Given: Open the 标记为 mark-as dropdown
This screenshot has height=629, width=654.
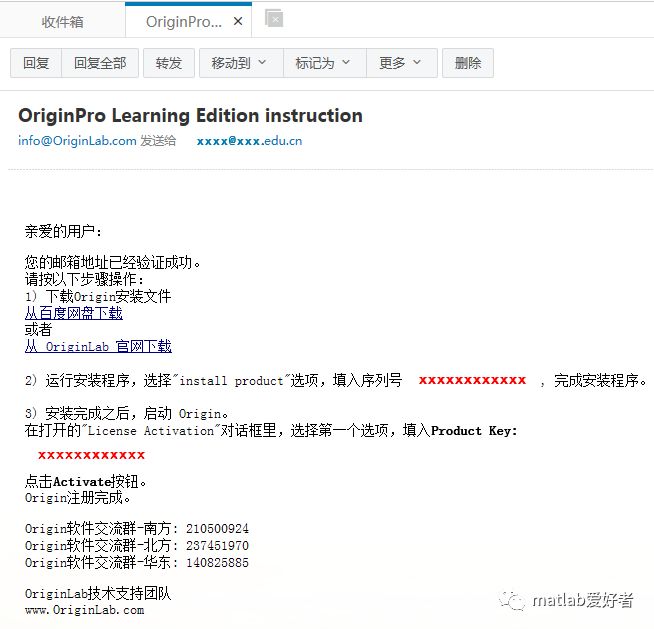Looking at the screenshot, I should [325, 63].
